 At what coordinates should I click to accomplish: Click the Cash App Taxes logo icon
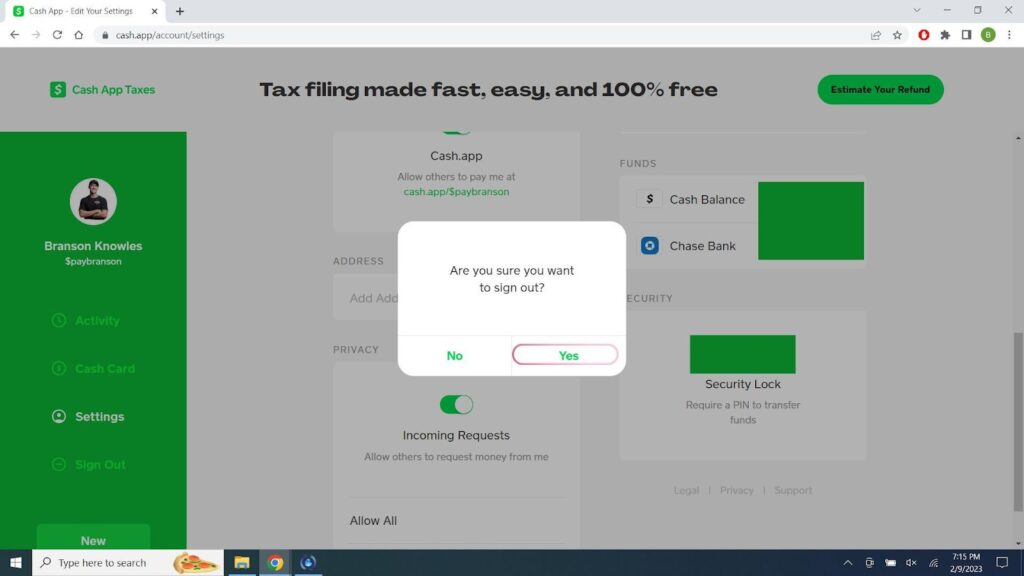pyautogui.click(x=58, y=90)
